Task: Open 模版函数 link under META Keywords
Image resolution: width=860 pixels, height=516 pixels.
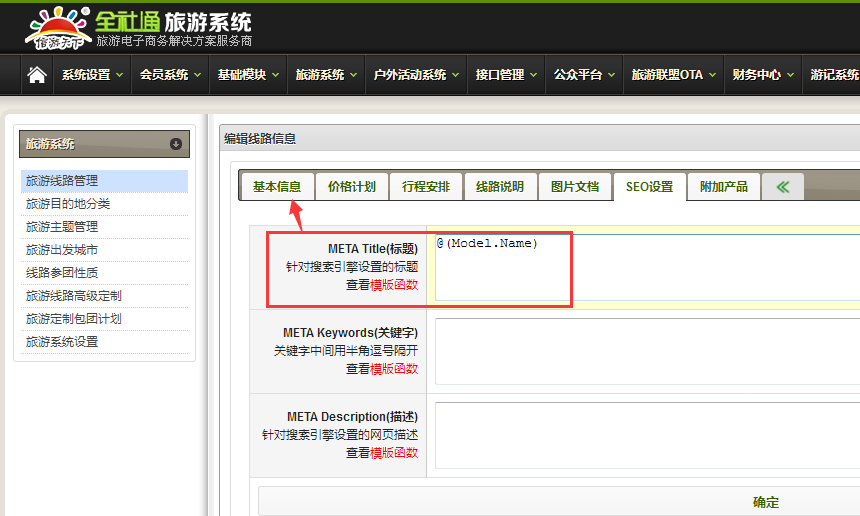Action: (394, 369)
